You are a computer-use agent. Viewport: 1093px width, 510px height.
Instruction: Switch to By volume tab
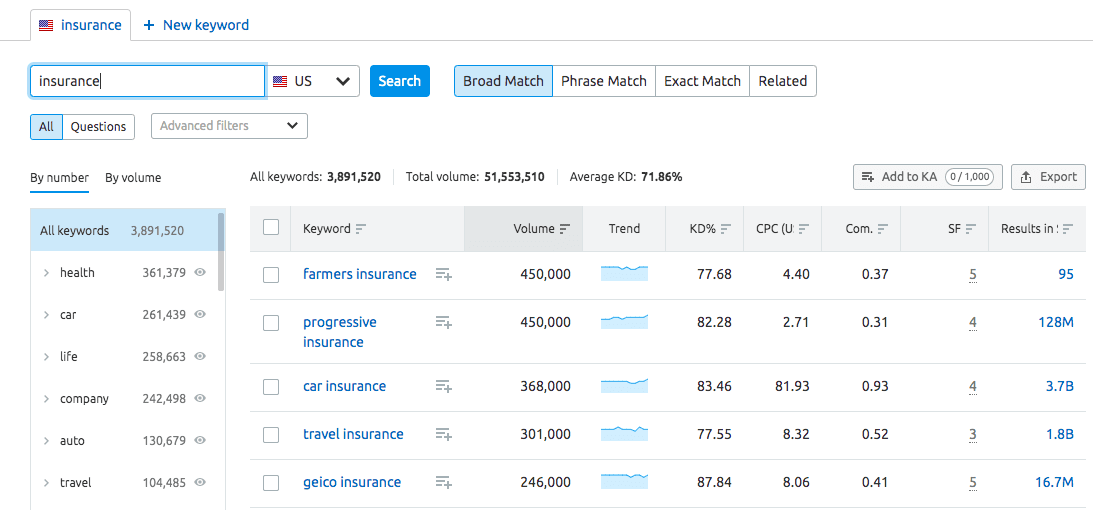pos(133,178)
